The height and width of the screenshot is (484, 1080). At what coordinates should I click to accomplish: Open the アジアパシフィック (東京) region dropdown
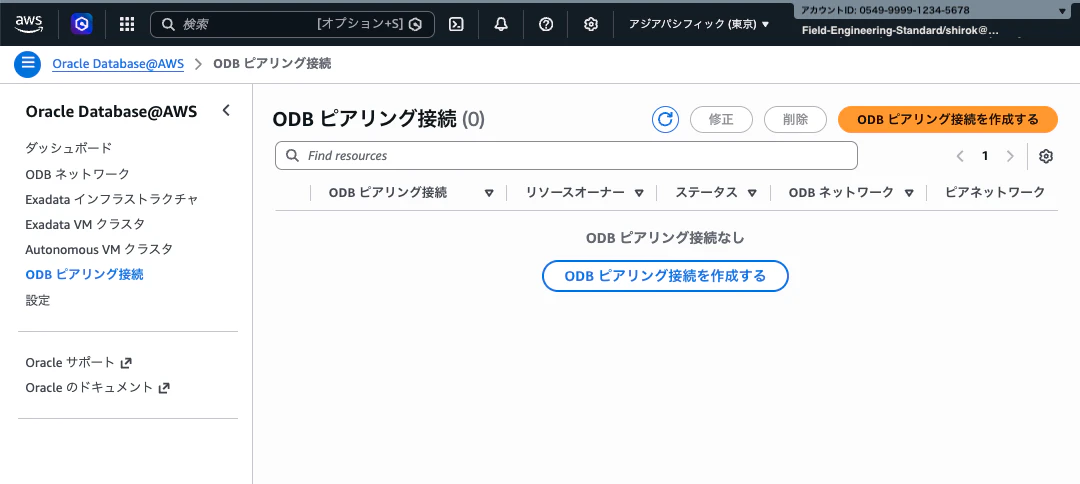[698, 24]
